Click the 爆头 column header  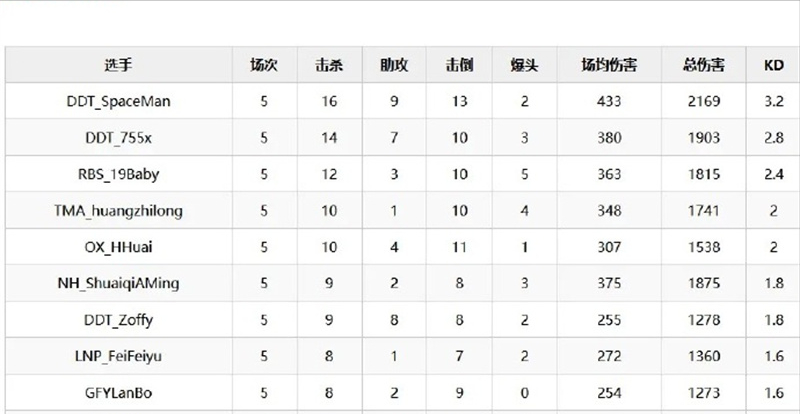[524, 65]
